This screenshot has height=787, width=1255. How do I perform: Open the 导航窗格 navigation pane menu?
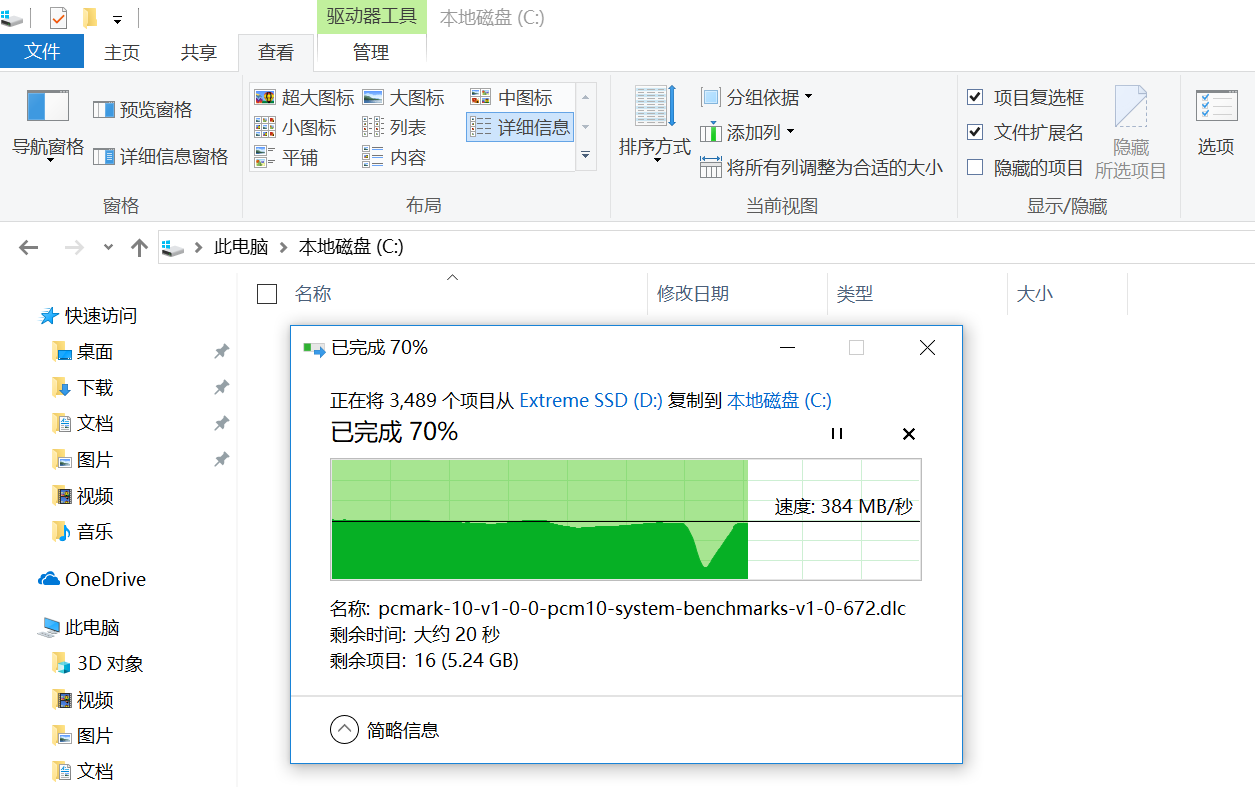[47, 126]
